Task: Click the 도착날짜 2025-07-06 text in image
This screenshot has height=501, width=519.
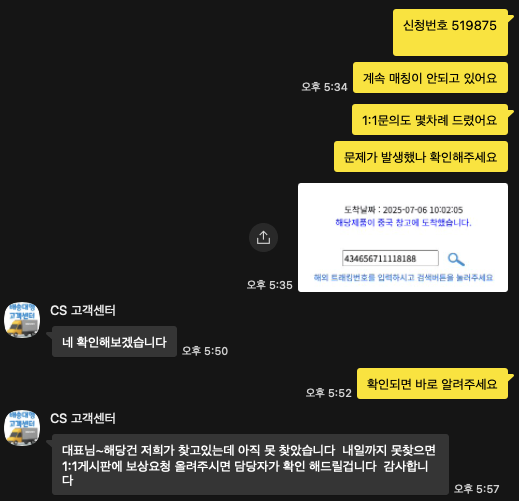Action: point(403,210)
